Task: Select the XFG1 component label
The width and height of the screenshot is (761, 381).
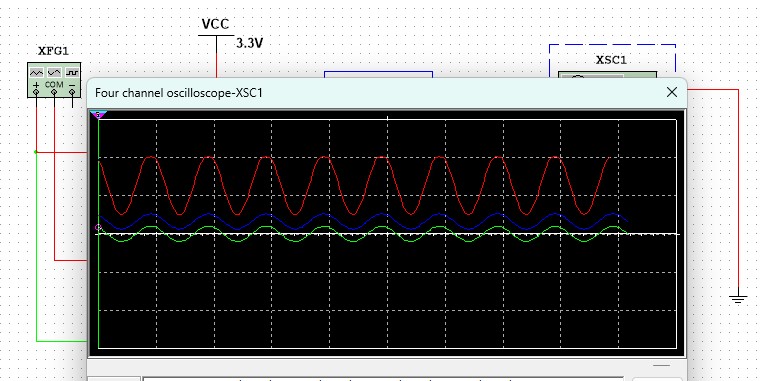Action: 53,51
